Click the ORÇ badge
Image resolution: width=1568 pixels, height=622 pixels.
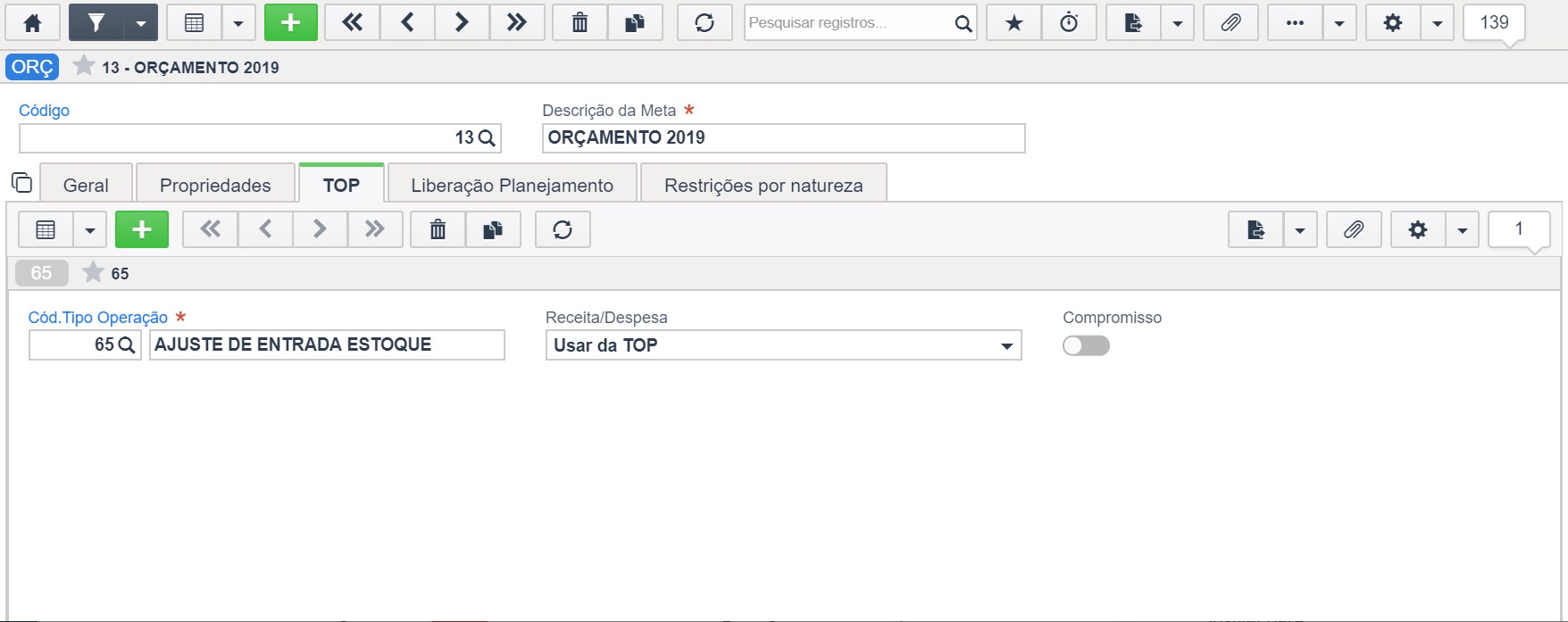coord(33,67)
